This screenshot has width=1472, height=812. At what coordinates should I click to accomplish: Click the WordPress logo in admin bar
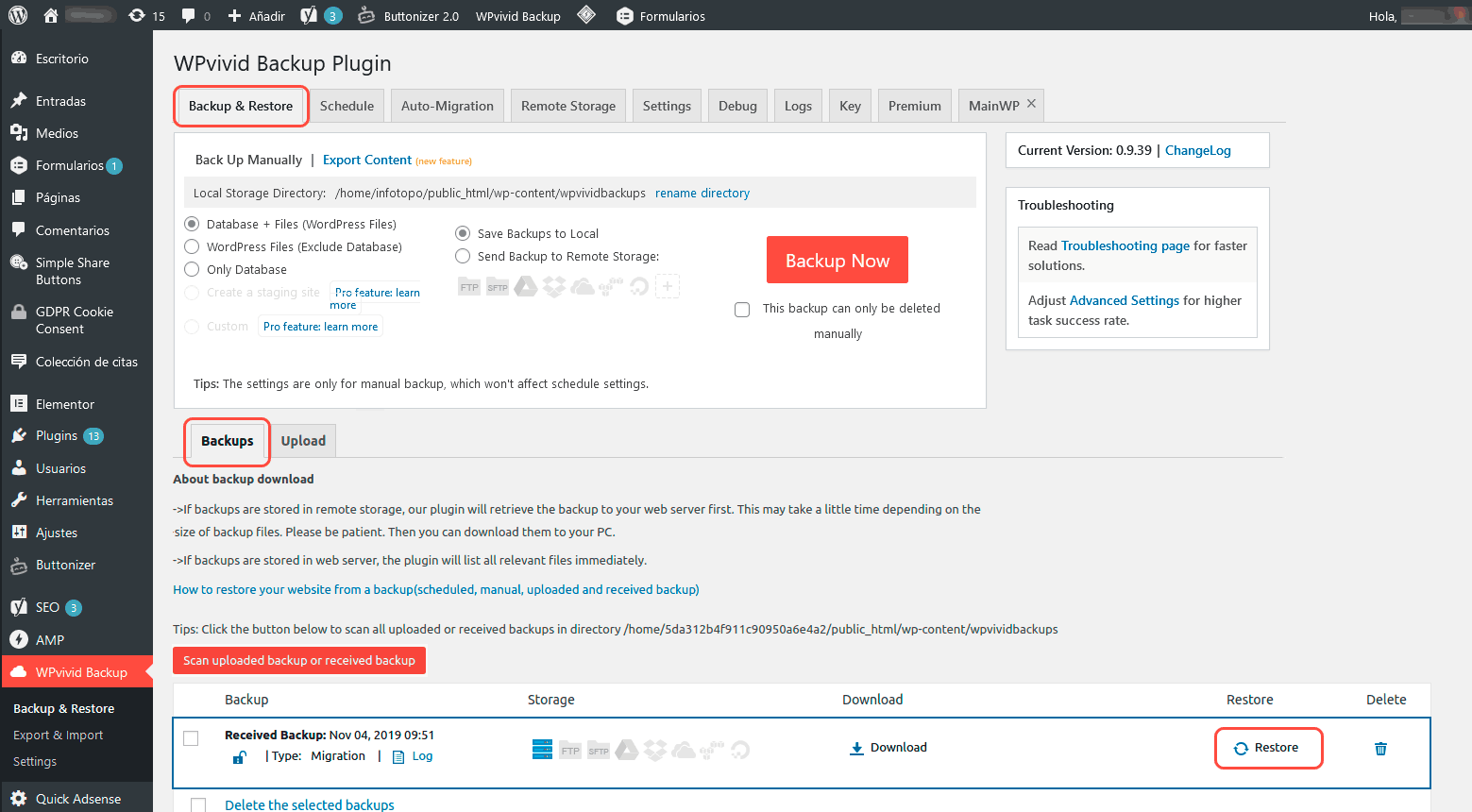(18, 15)
